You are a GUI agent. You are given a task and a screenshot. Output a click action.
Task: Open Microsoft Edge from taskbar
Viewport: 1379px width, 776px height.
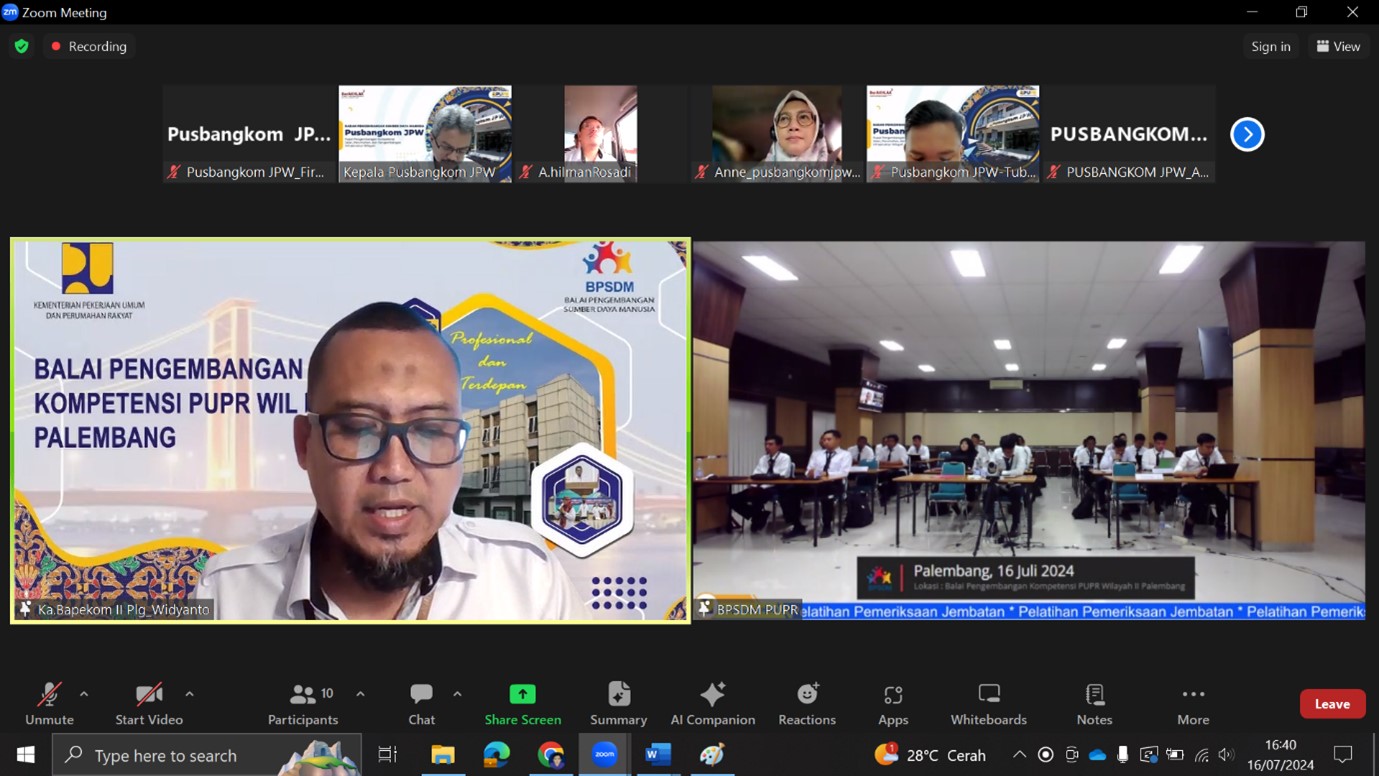[496, 755]
